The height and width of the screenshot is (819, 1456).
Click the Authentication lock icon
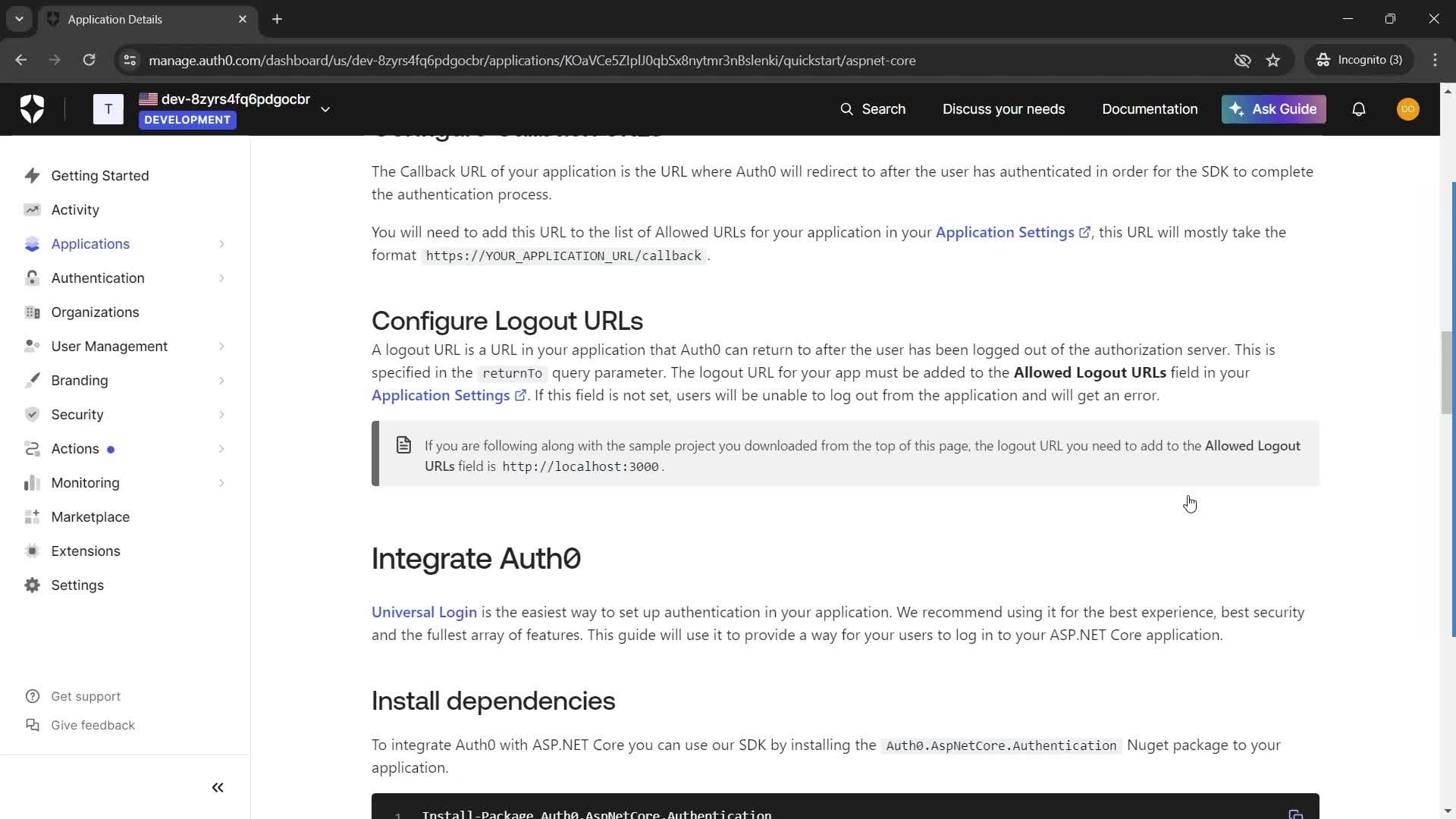(x=32, y=278)
